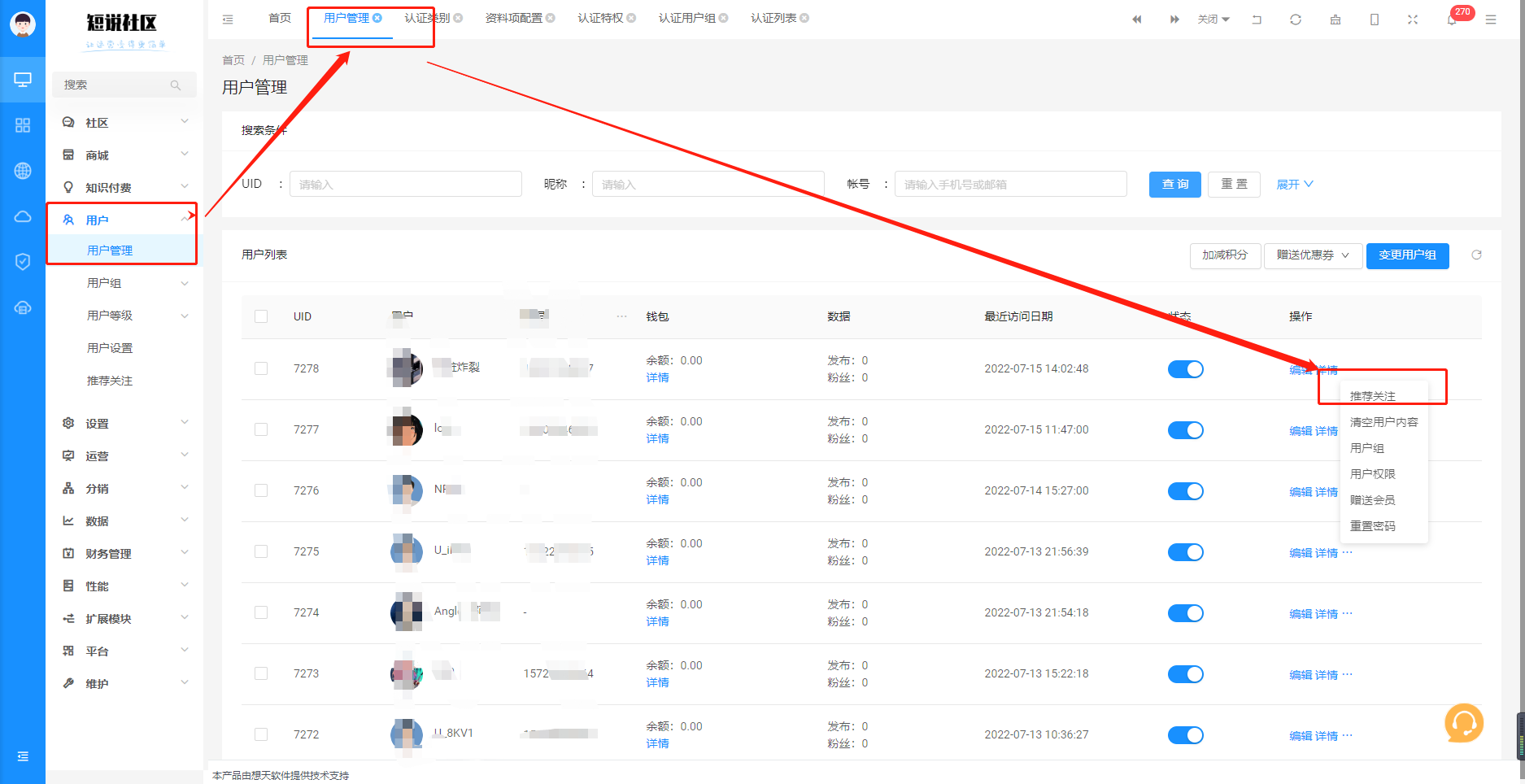The image size is (1525, 784).
Task: Select the globe icon in left rail
Action: point(23,171)
